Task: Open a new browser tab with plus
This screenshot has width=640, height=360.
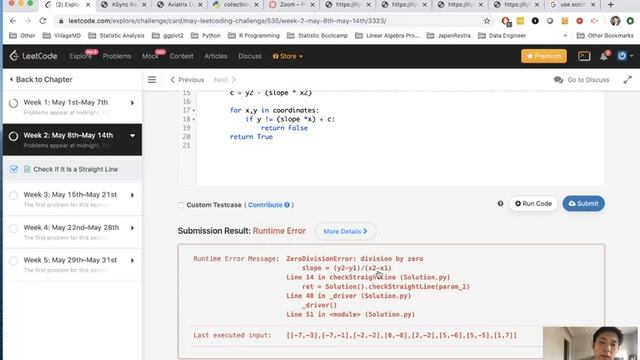Action: tap(611, 5)
